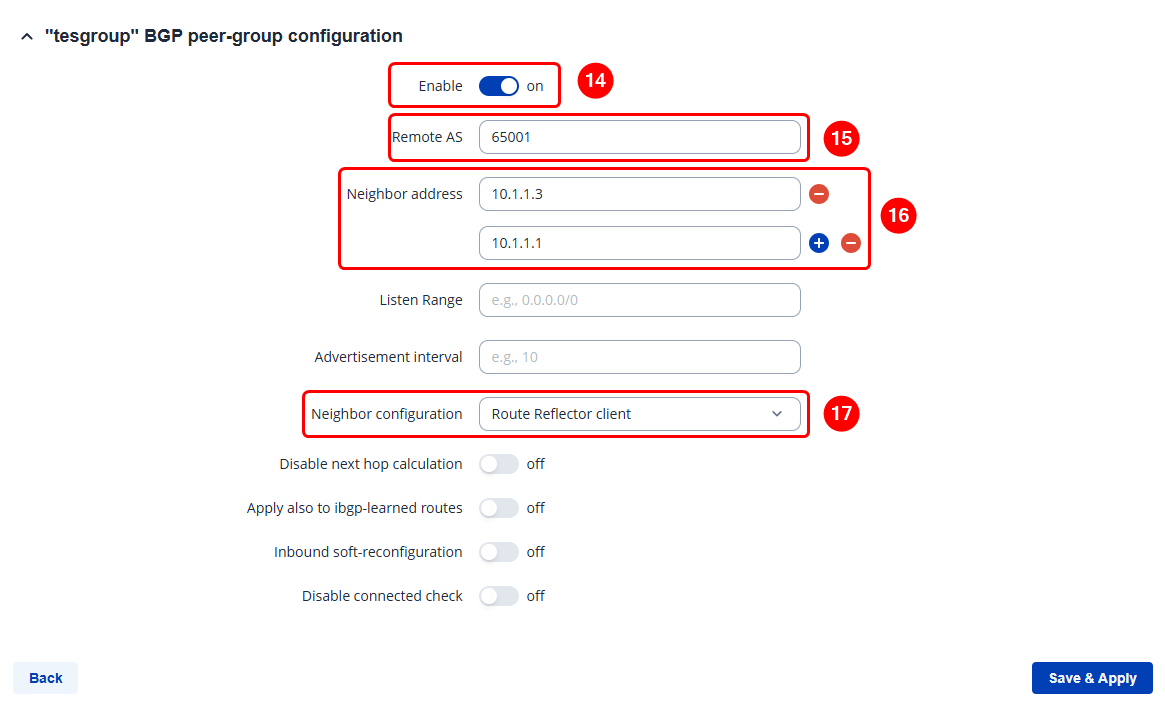Click the red number 16 badge
This screenshot has height=719, width=1165.
pyautogui.click(x=899, y=215)
